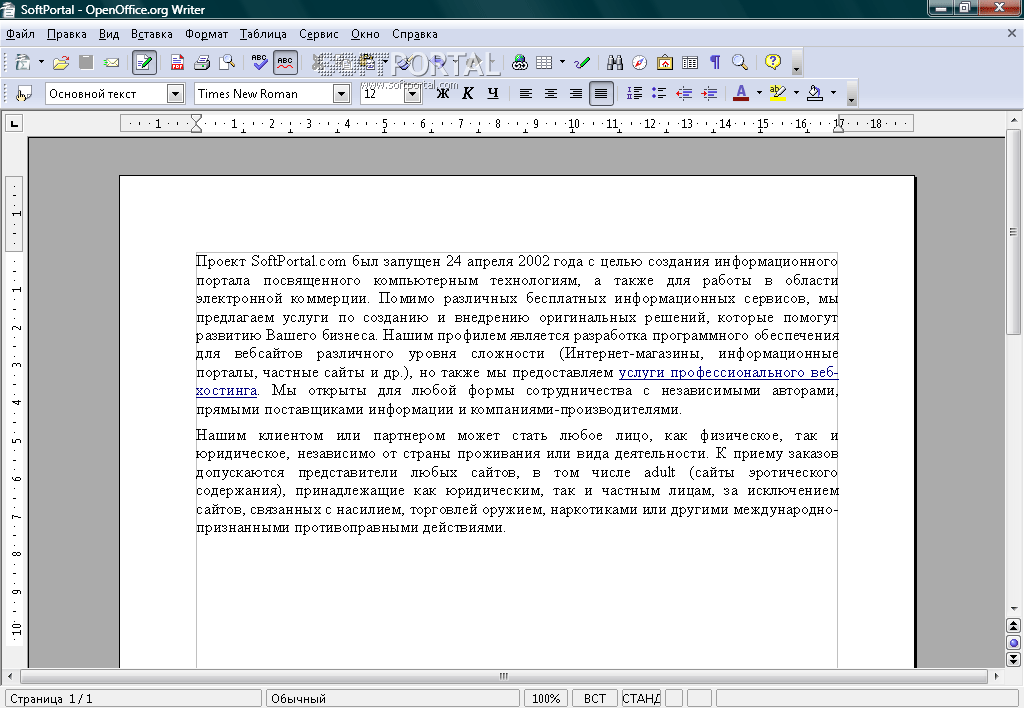
Task: Open OpenOffice.org Help question-mark icon
Action: tap(773, 62)
